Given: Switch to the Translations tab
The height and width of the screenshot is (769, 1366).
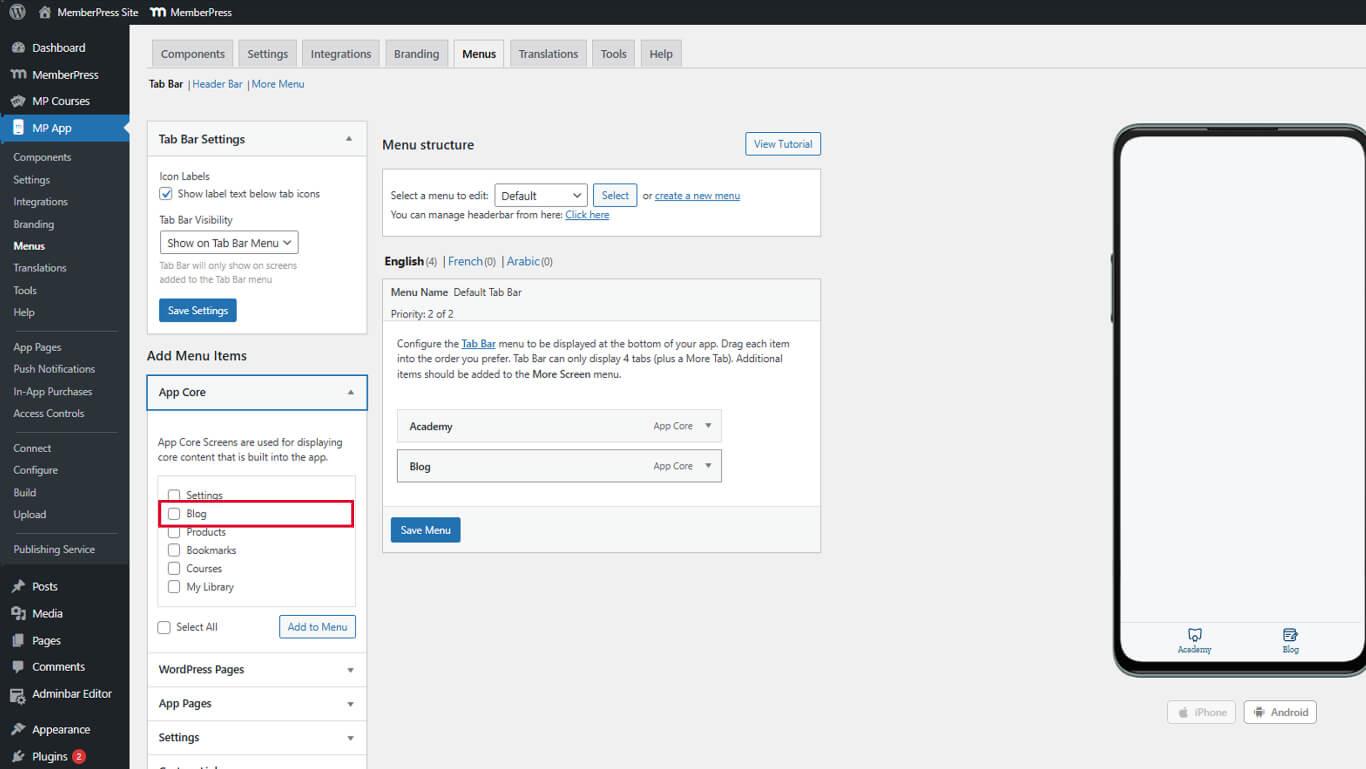Looking at the screenshot, I should pos(548,54).
